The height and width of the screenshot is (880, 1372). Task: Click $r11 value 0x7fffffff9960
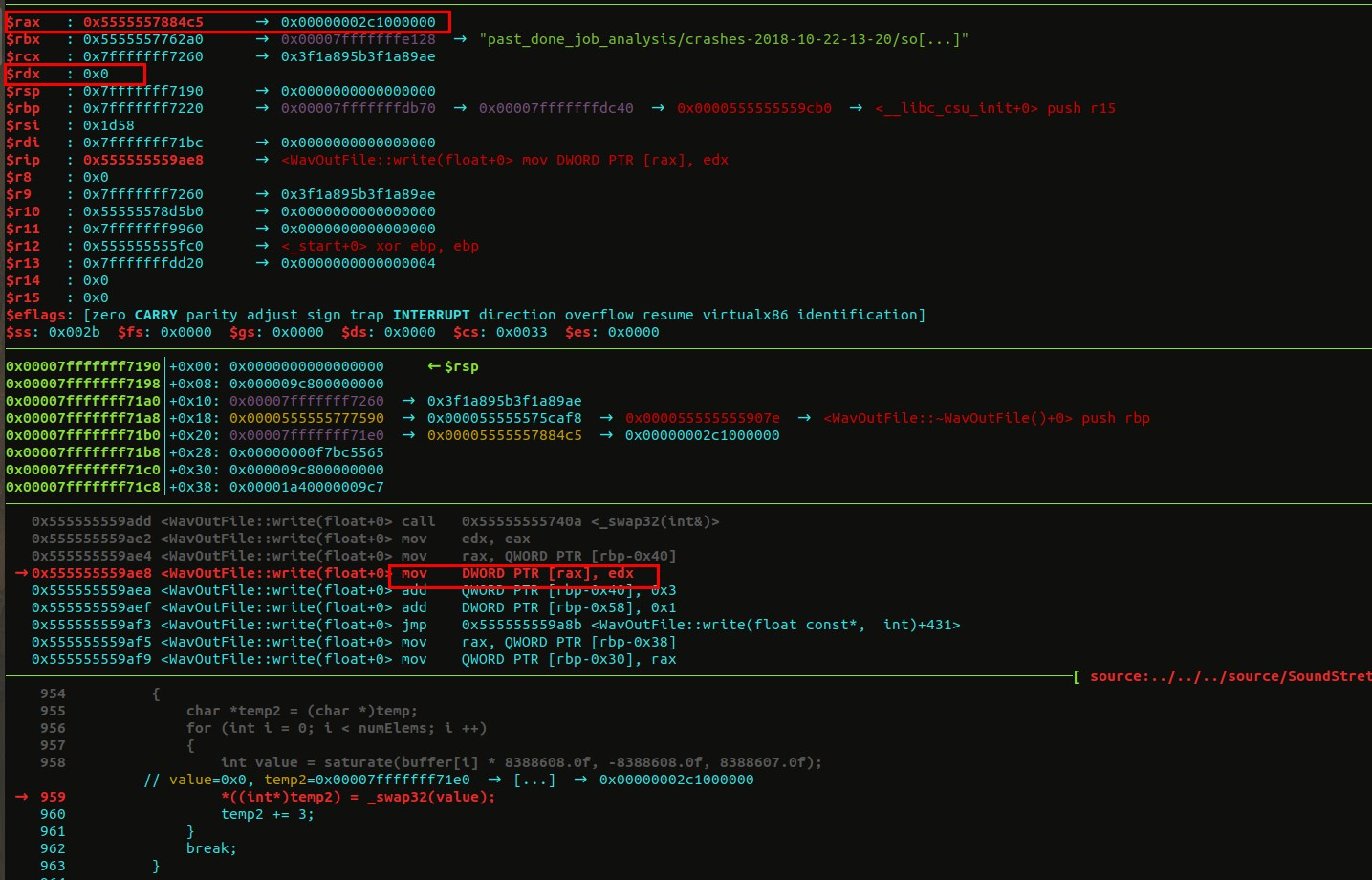(x=143, y=229)
